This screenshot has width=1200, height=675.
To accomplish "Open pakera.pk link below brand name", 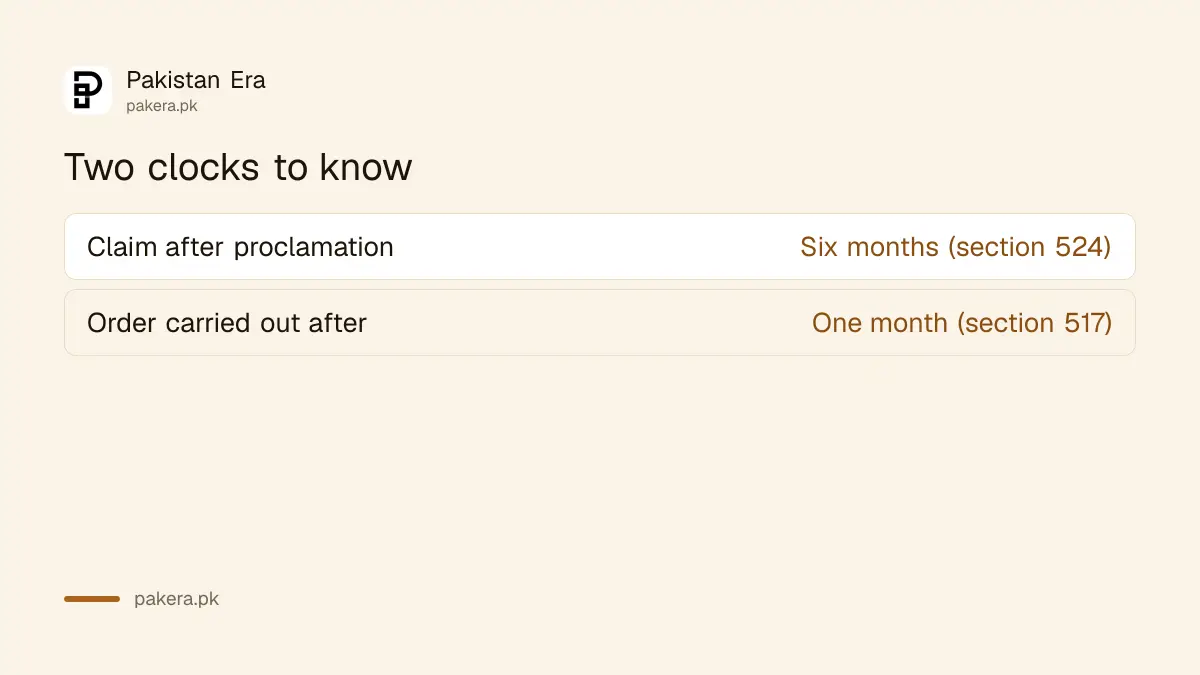I will coord(161,106).
